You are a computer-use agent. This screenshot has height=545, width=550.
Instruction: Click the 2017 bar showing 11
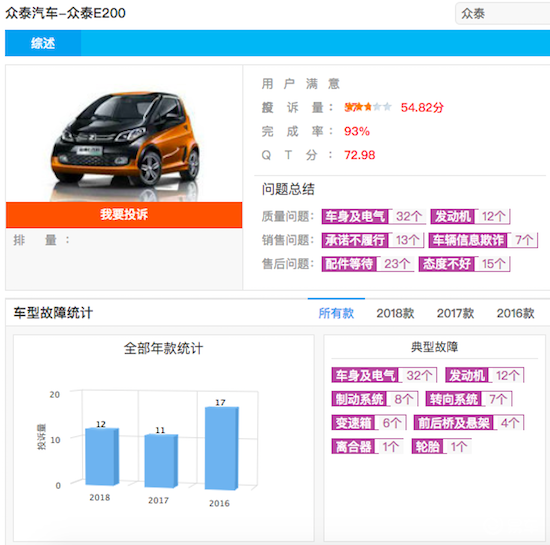coord(161,460)
